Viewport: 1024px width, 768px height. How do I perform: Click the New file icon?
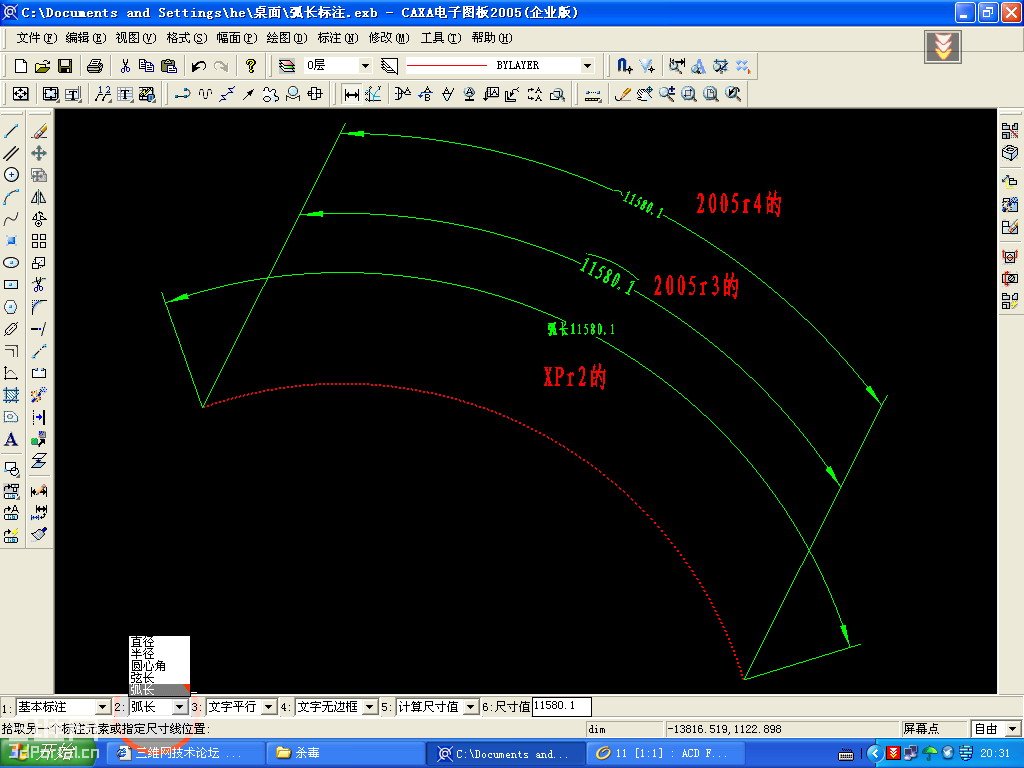tap(20, 65)
